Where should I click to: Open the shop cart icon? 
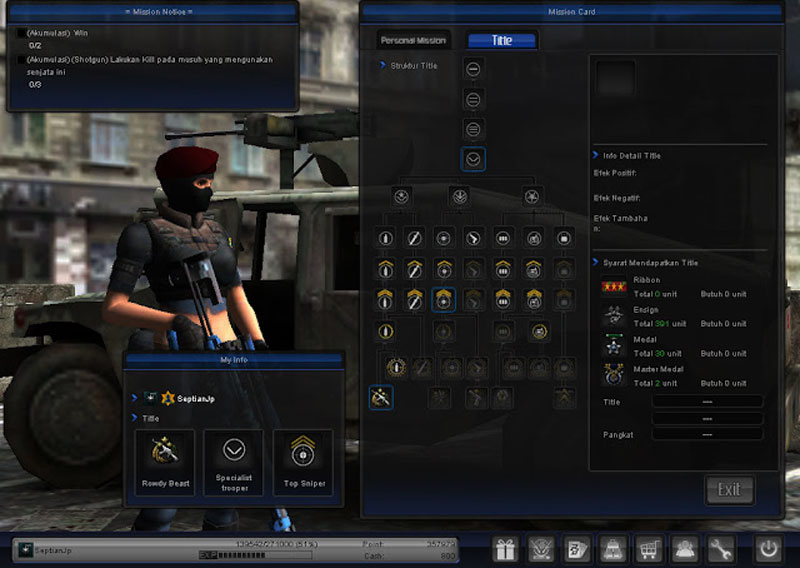click(648, 550)
